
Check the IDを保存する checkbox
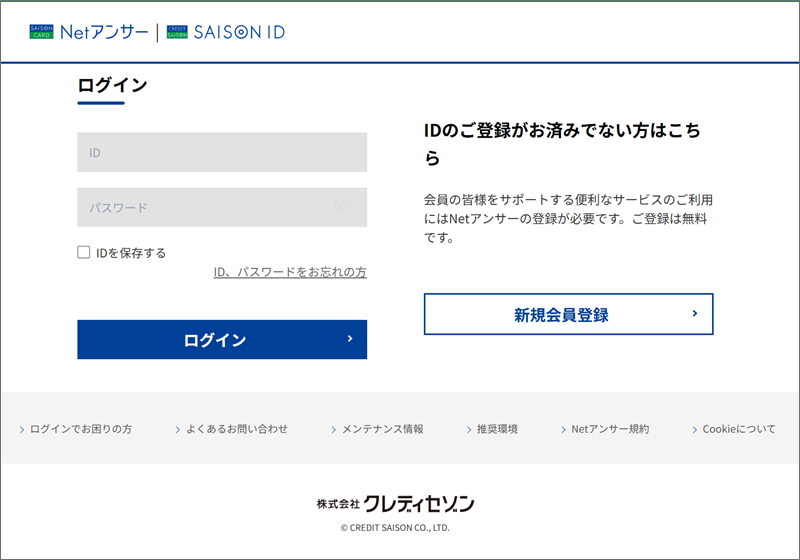(x=84, y=252)
